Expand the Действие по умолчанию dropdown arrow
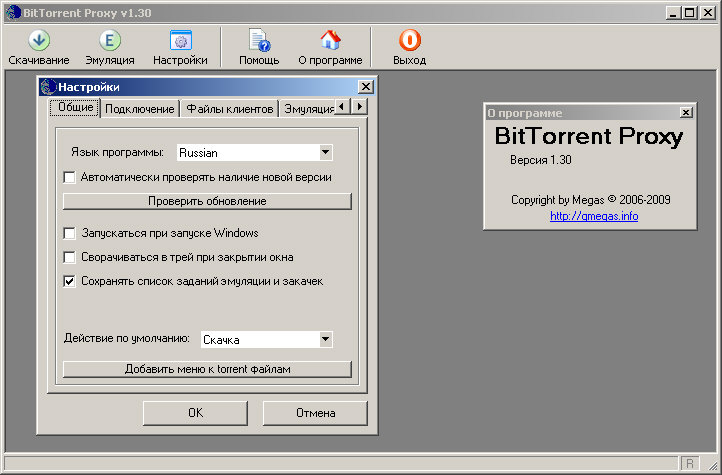 (325, 340)
